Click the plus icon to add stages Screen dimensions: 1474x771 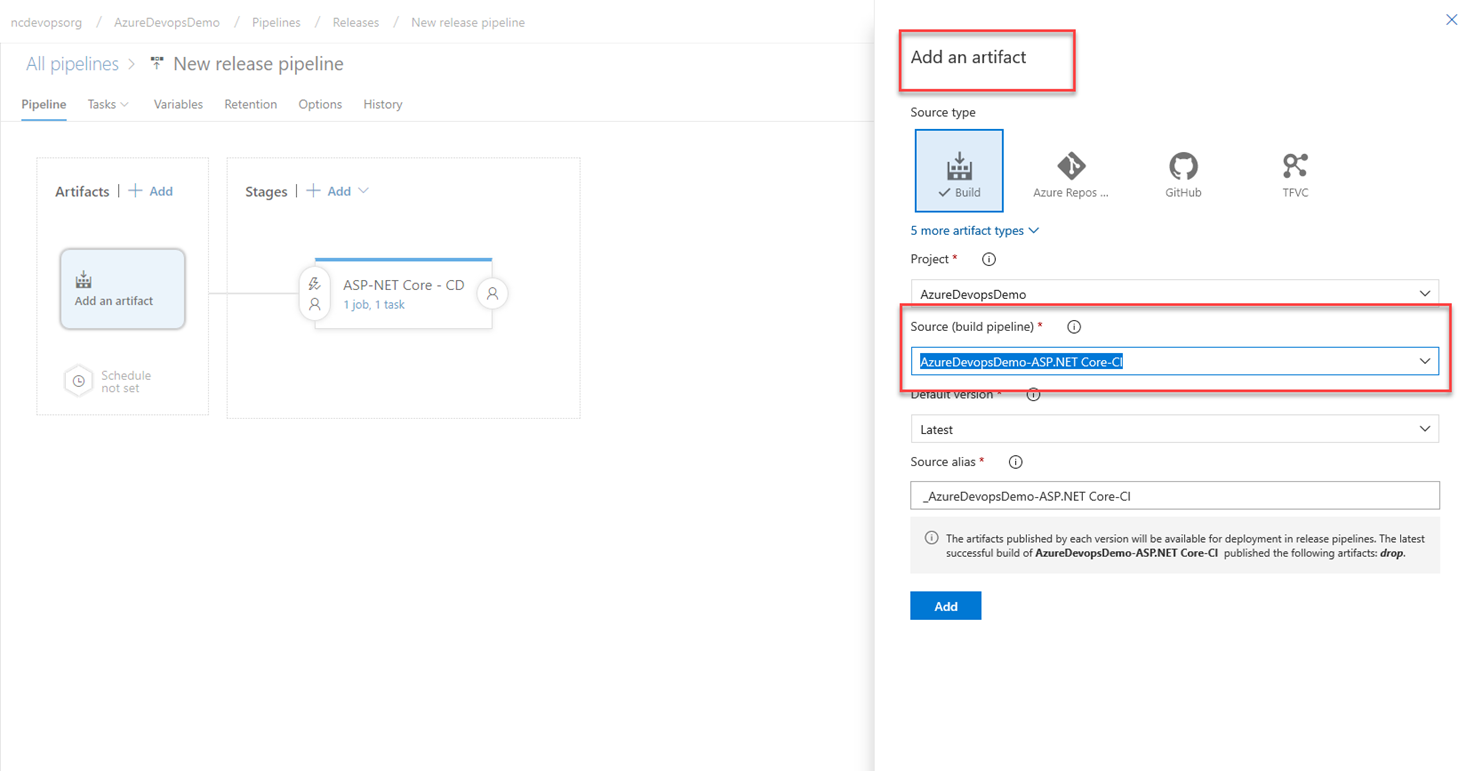click(313, 191)
